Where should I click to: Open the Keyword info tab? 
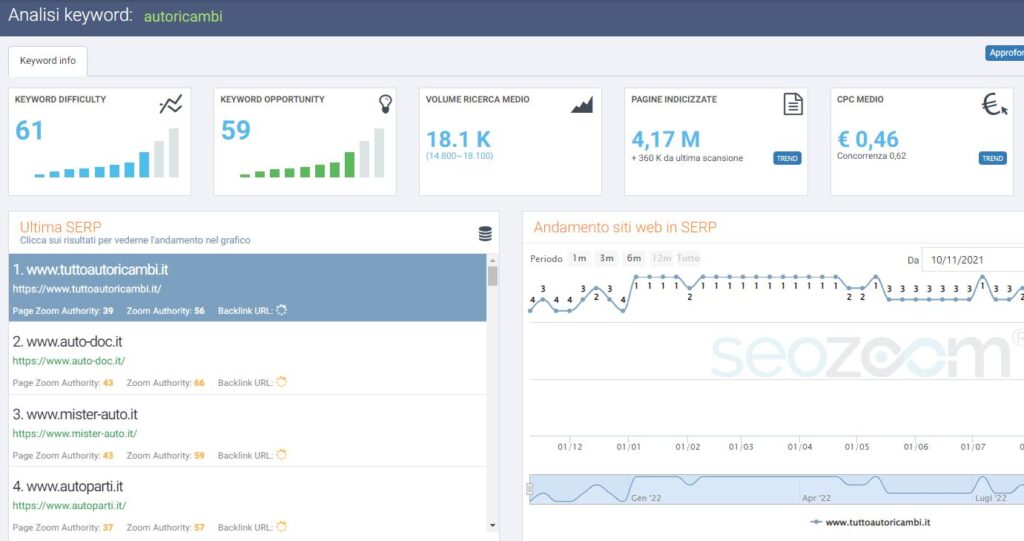pyautogui.click(x=48, y=61)
